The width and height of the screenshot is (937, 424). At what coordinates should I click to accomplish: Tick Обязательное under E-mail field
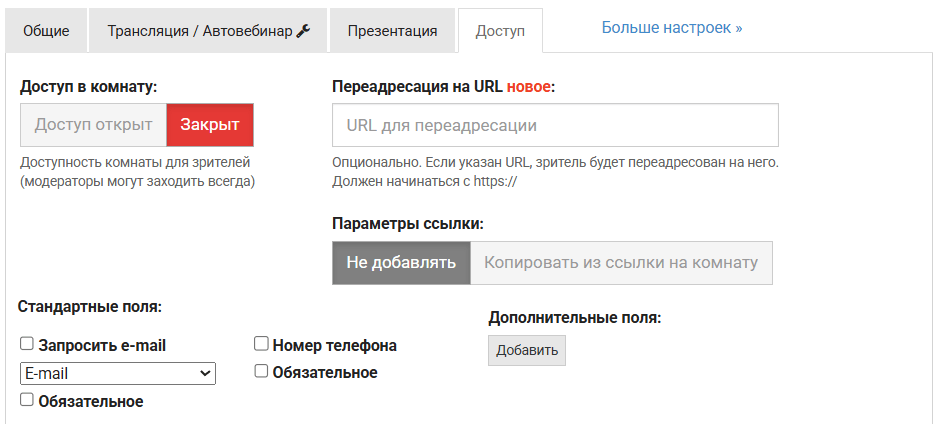[x=27, y=400]
